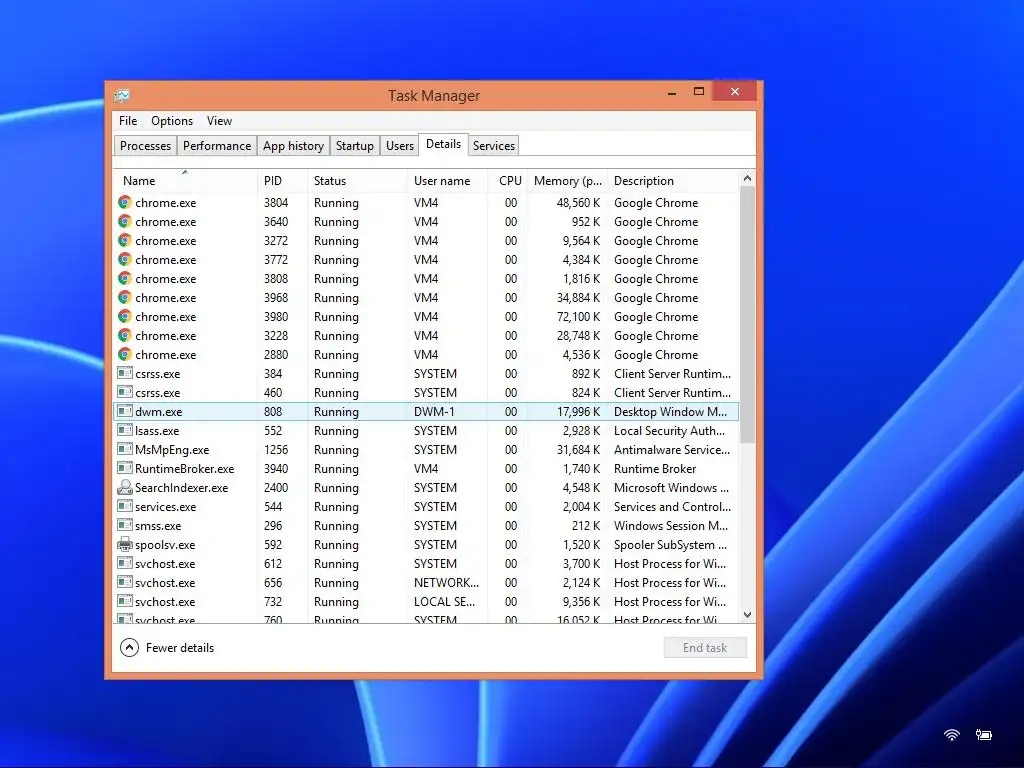Open the Wi-Fi network tray icon

pos(952,735)
